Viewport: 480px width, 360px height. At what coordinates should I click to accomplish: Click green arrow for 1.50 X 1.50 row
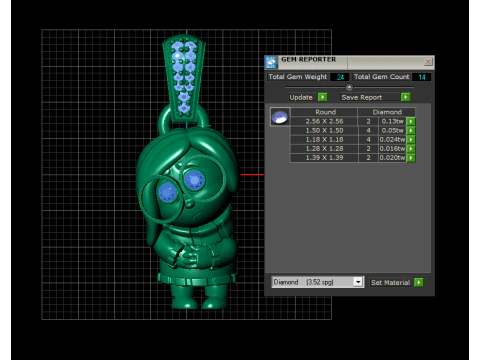(411, 130)
